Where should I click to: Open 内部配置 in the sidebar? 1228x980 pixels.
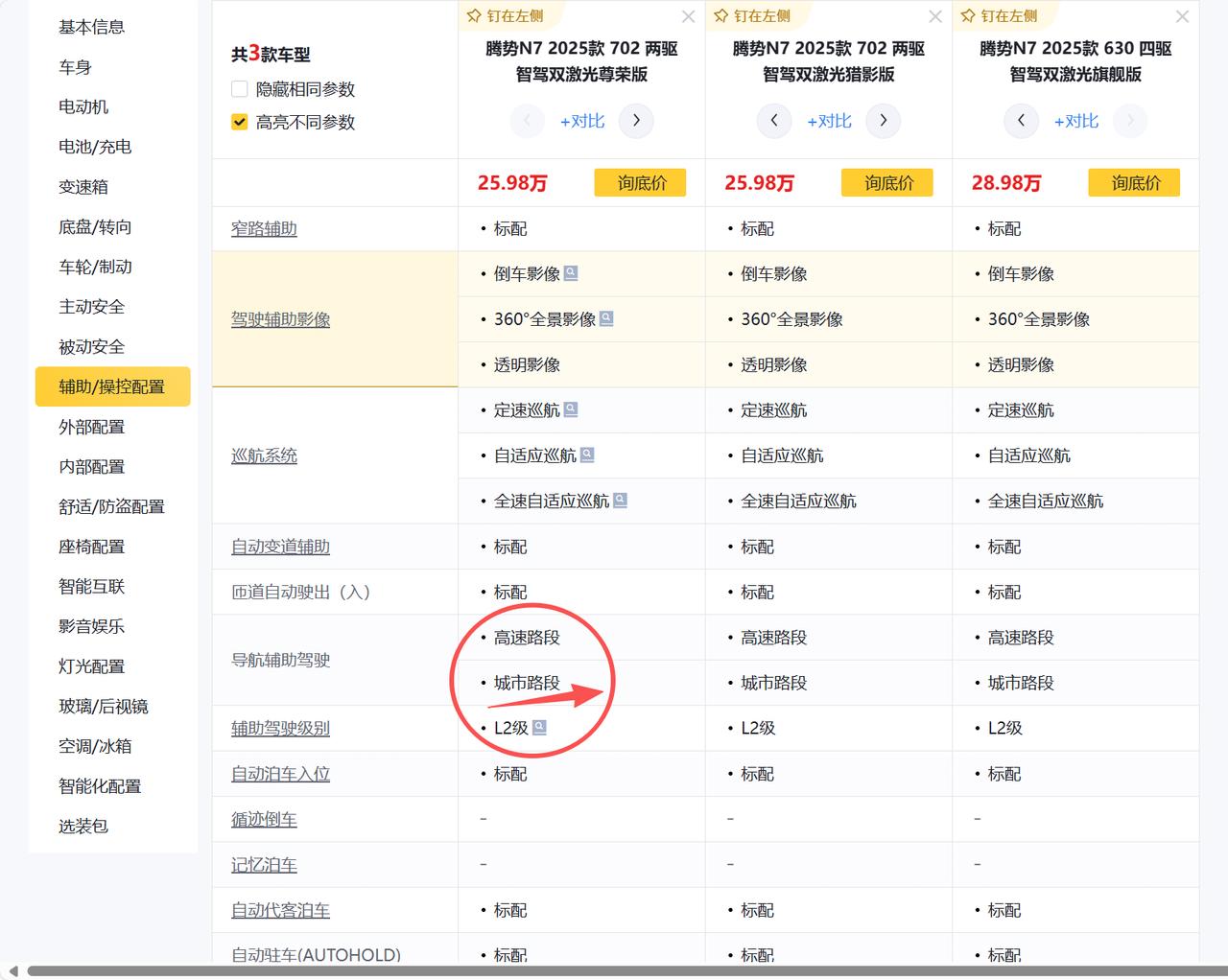pyautogui.click(x=92, y=467)
